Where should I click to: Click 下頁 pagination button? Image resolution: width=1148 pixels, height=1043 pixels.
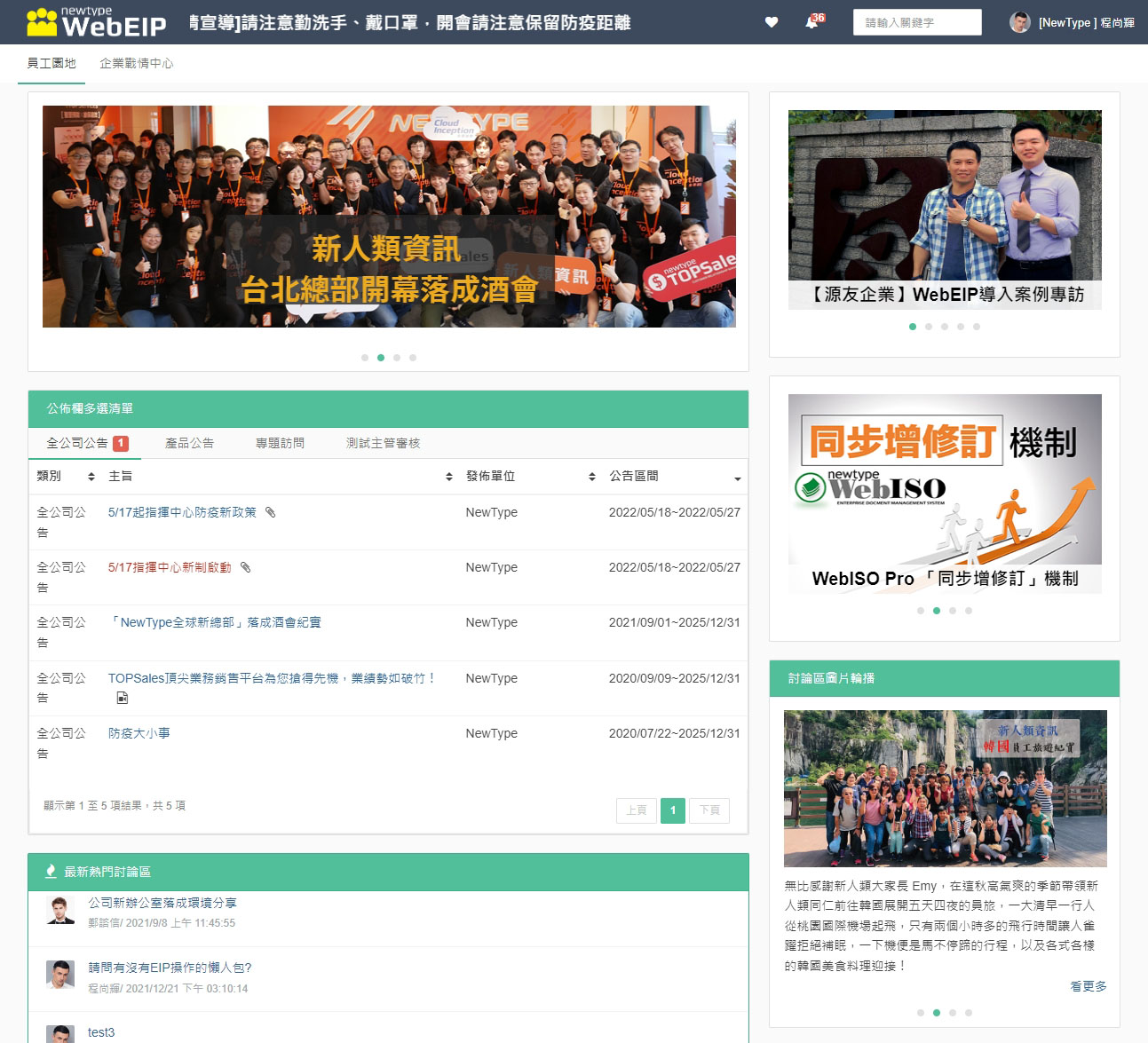click(x=709, y=810)
